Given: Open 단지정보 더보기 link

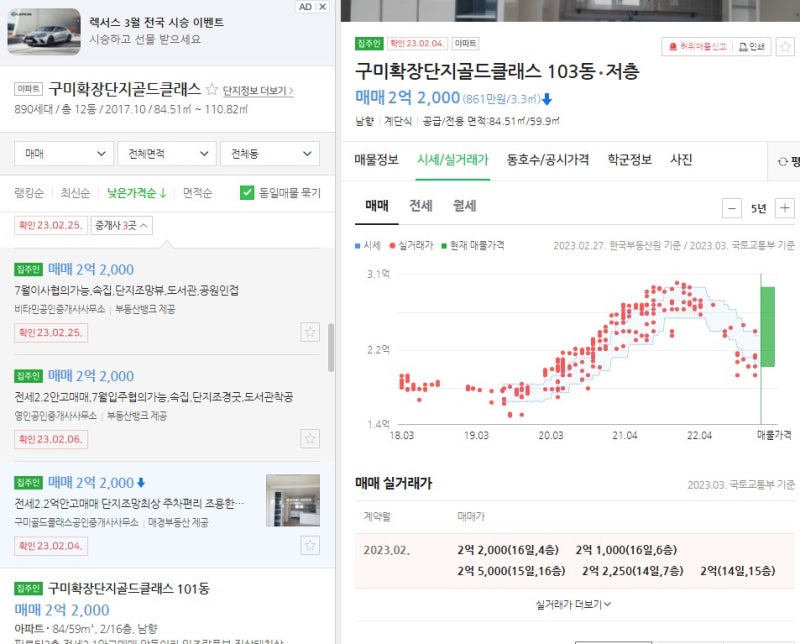Looking at the screenshot, I should point(258,91).
